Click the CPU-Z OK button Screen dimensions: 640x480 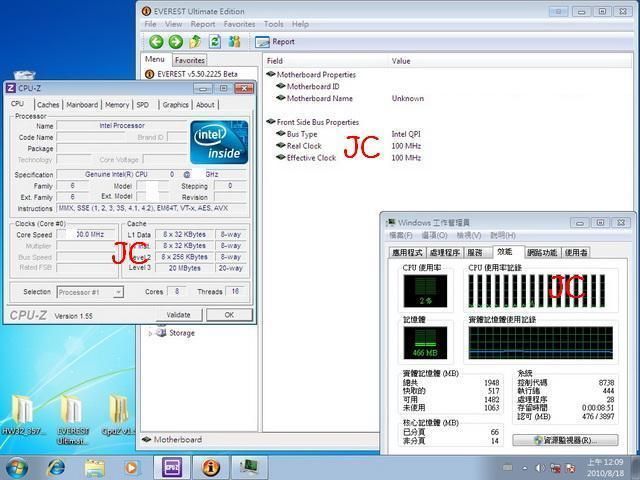point(229,315)
